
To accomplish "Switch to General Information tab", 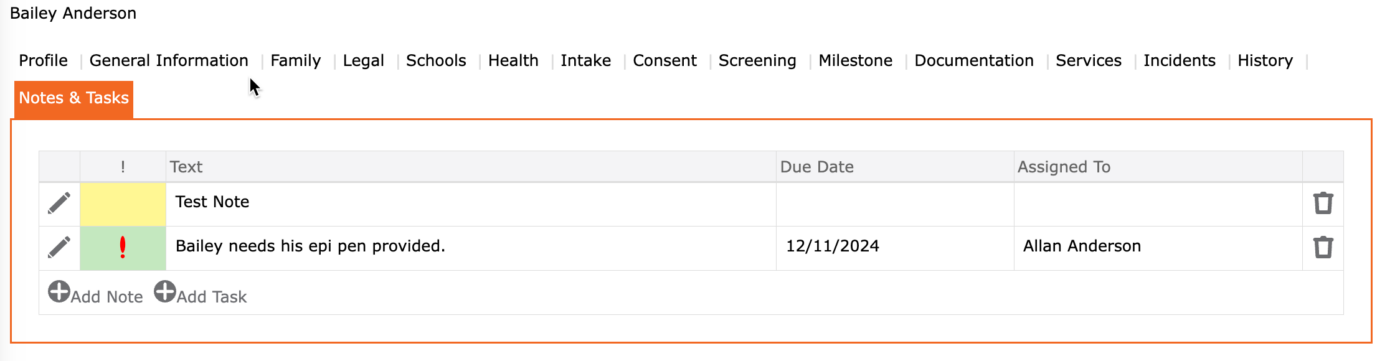I will tap(169, 60).
